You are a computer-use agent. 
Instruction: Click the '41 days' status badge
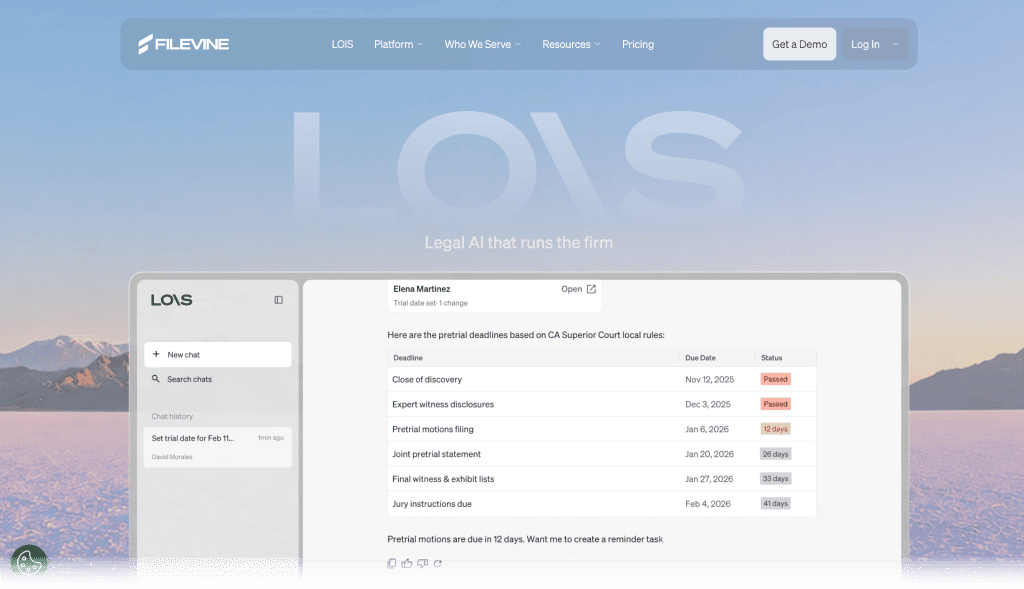(x=775, y=503)
